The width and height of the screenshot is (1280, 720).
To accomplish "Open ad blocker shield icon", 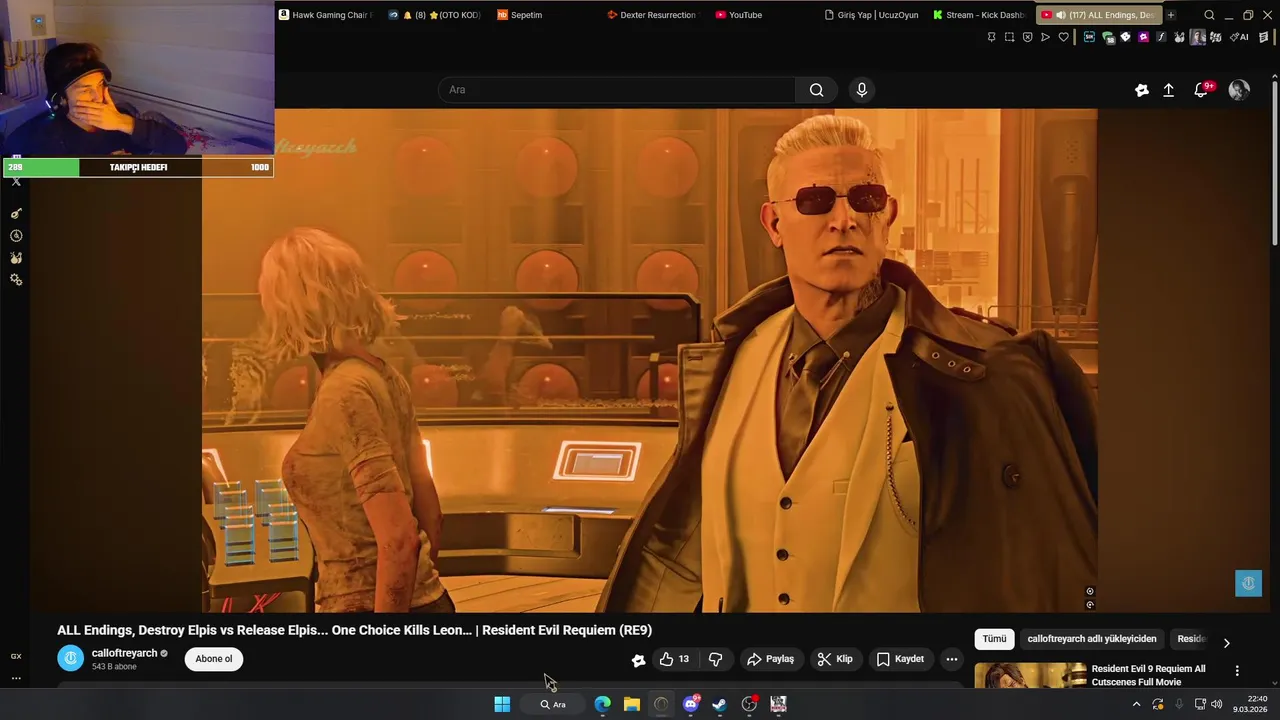I will tap(1027, 37).
